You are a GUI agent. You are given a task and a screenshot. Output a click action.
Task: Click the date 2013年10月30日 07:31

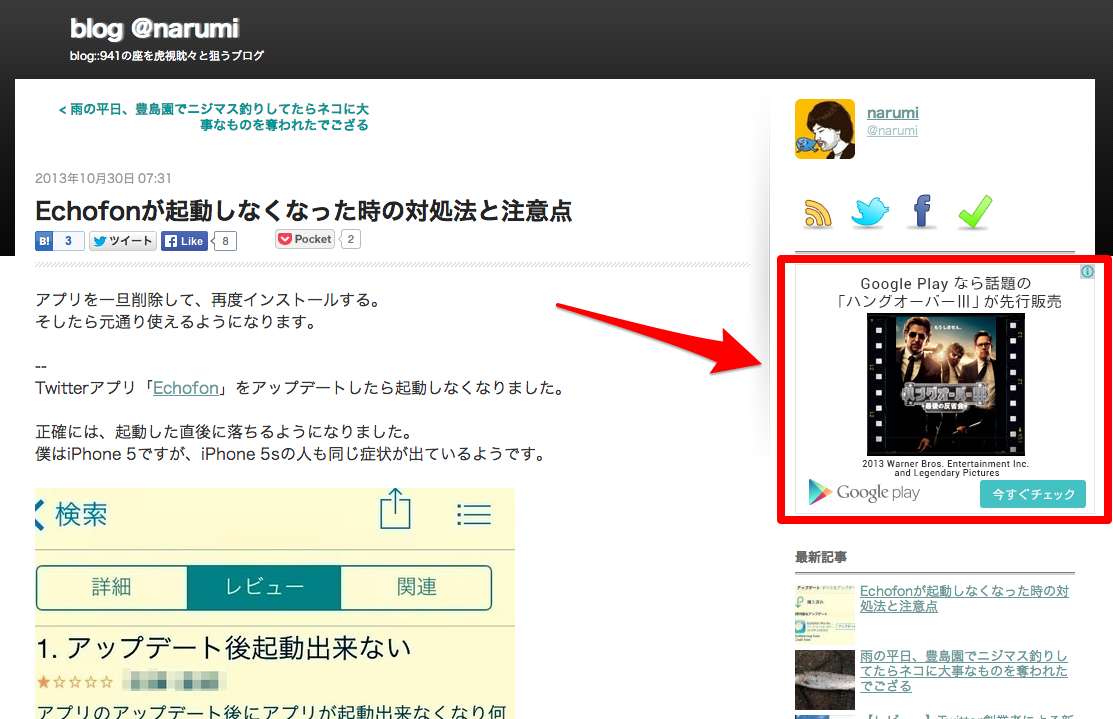click(x=104, y=178)
